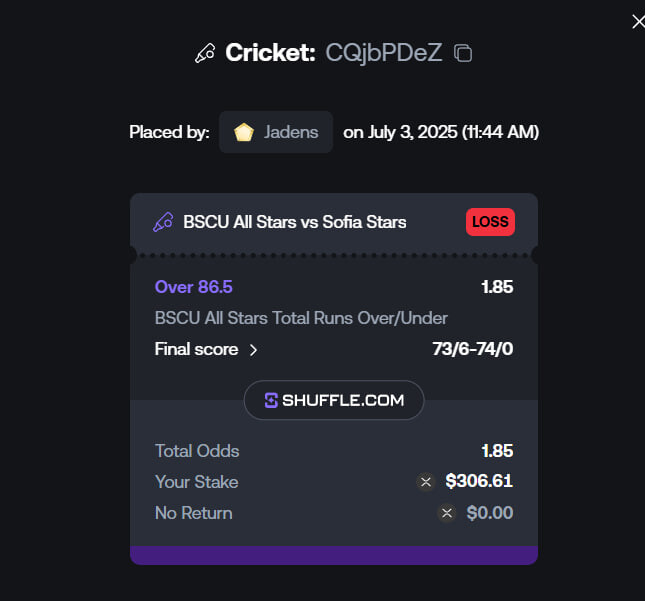The image size is (645, 601).
Task: Open BSCU All Stars vs Sofia Stars match
Action: pyautogui.click(x=295, y=222)
